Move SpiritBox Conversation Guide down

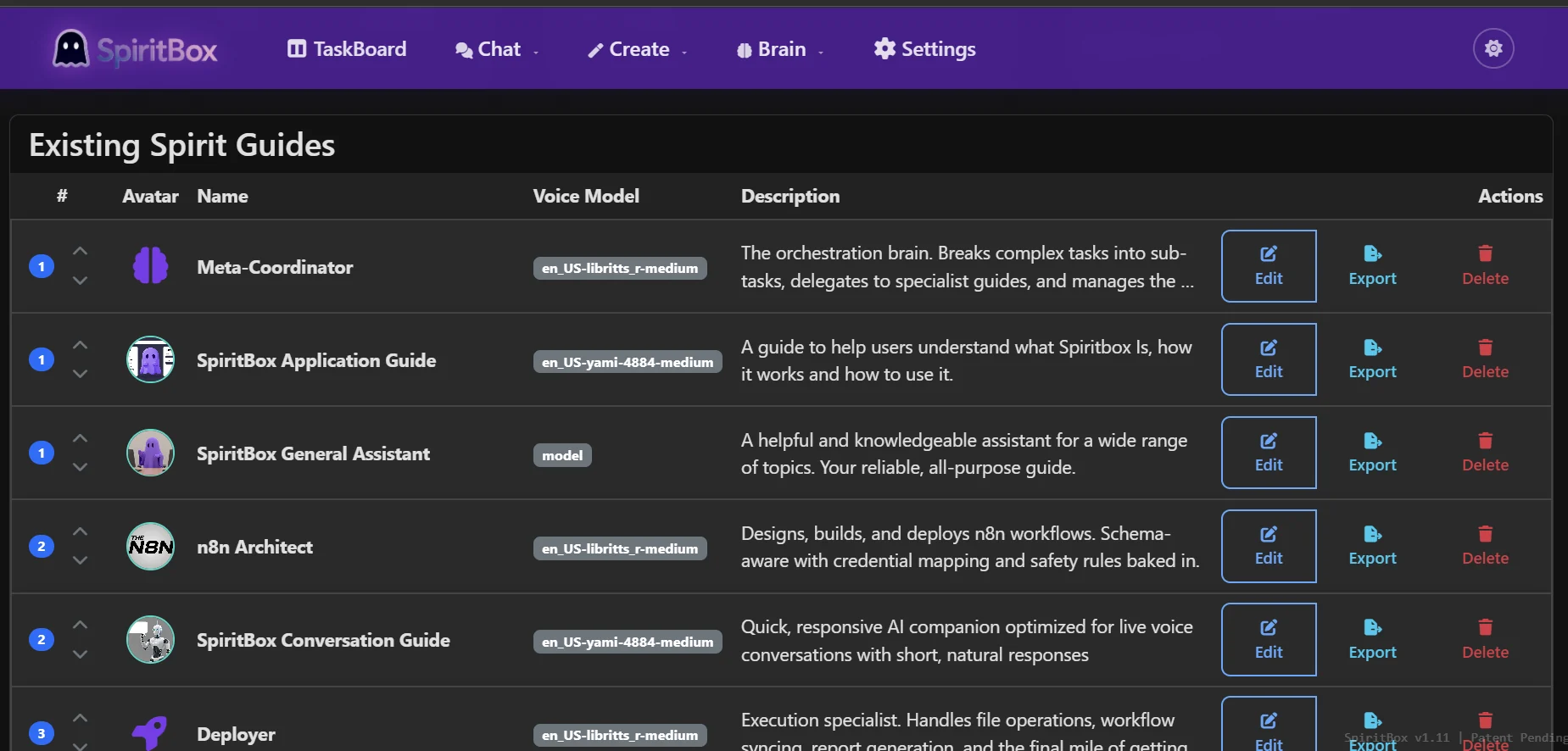(x=80, y=654)
